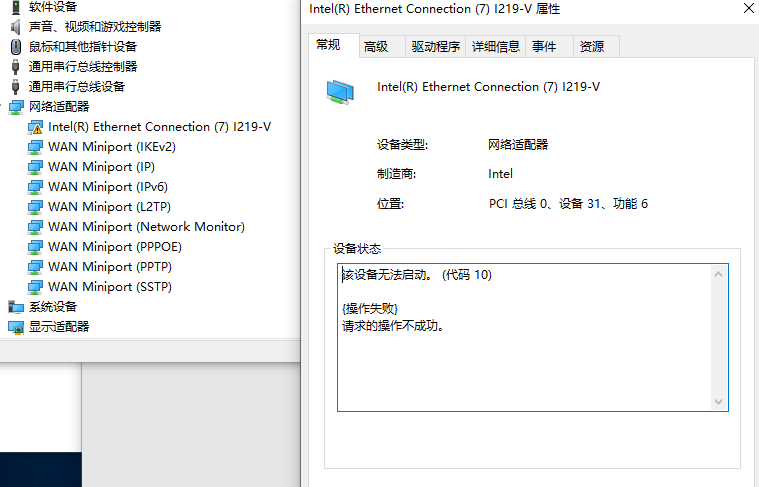Go to the 详细信息 tab
This screenshot has height=487, width=759.
(496, 46)
